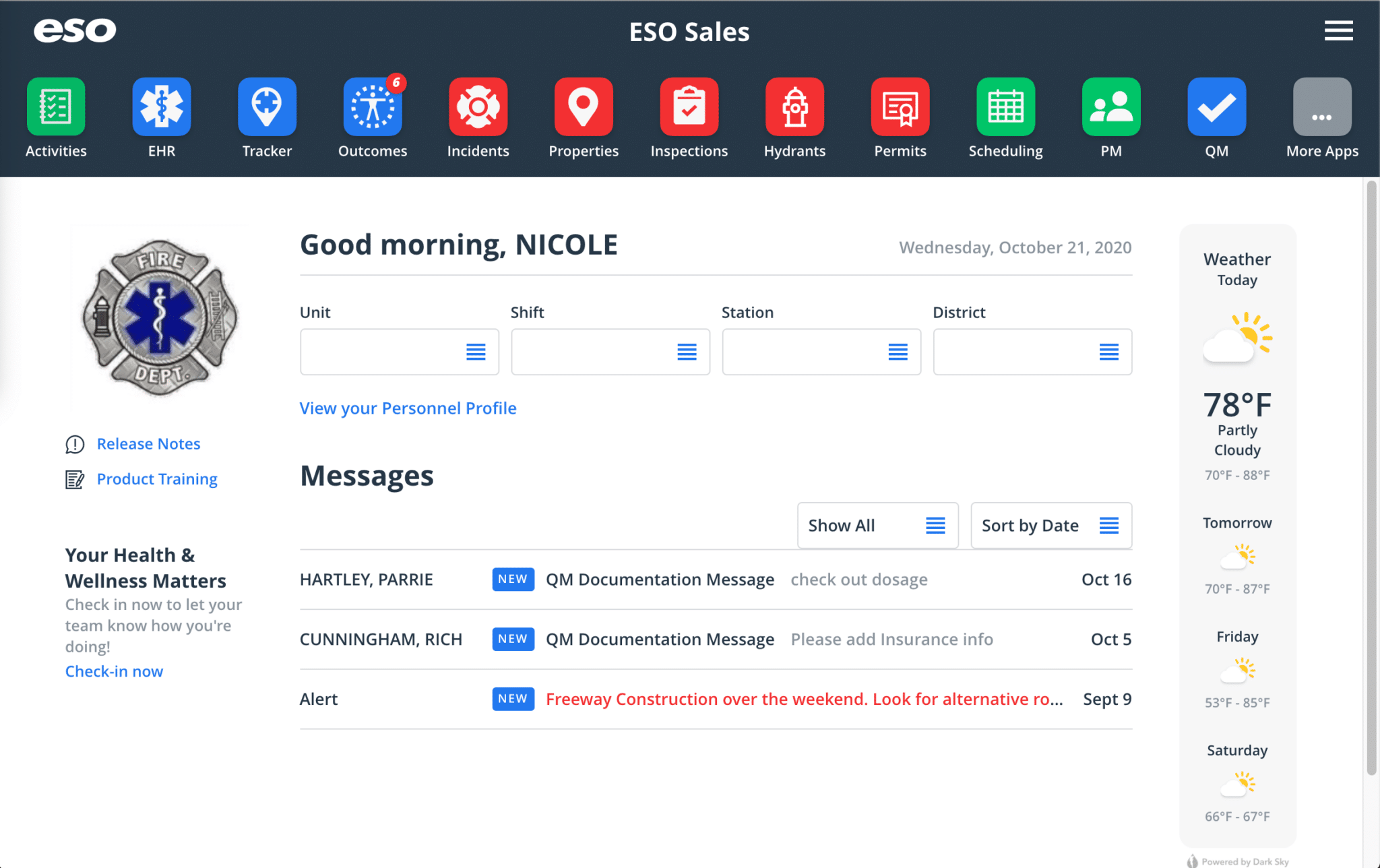Click the Product Training notepad icon
The image size is (1380, 868).
[x=75, y=480]
